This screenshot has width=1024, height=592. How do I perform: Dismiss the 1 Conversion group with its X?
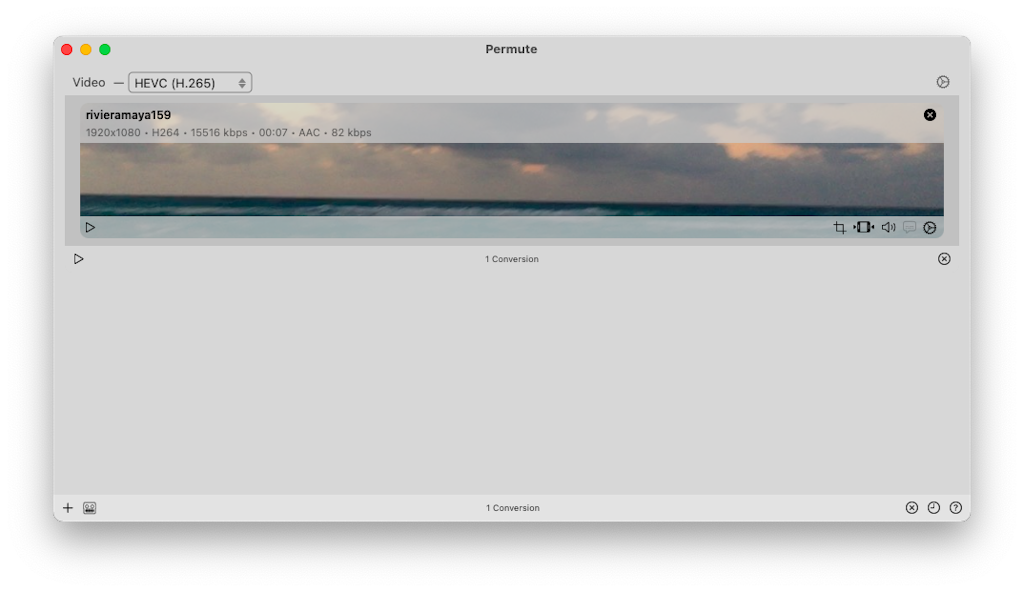click(x=944, y=259)
